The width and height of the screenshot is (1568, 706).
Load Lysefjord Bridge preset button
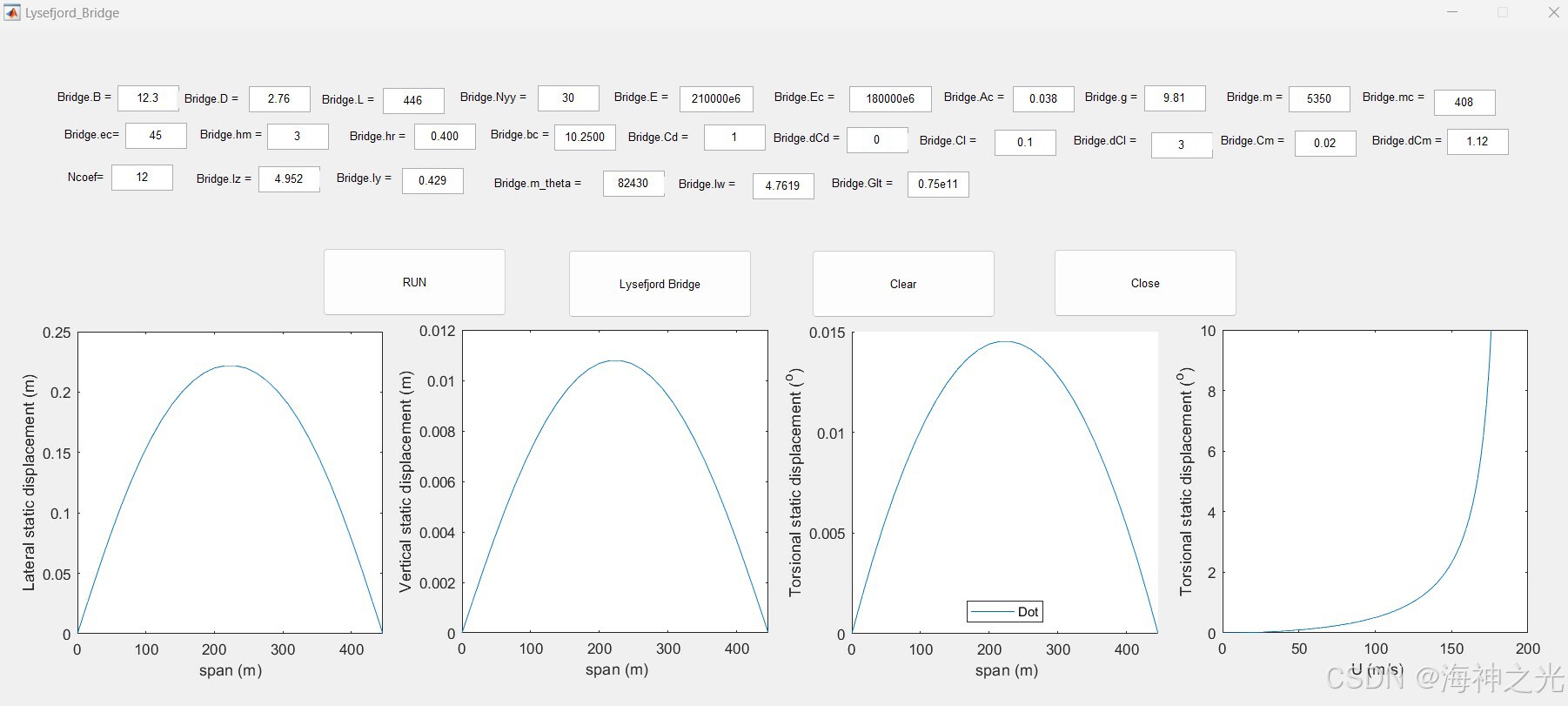pyautogui.click(x=660, y=284)
